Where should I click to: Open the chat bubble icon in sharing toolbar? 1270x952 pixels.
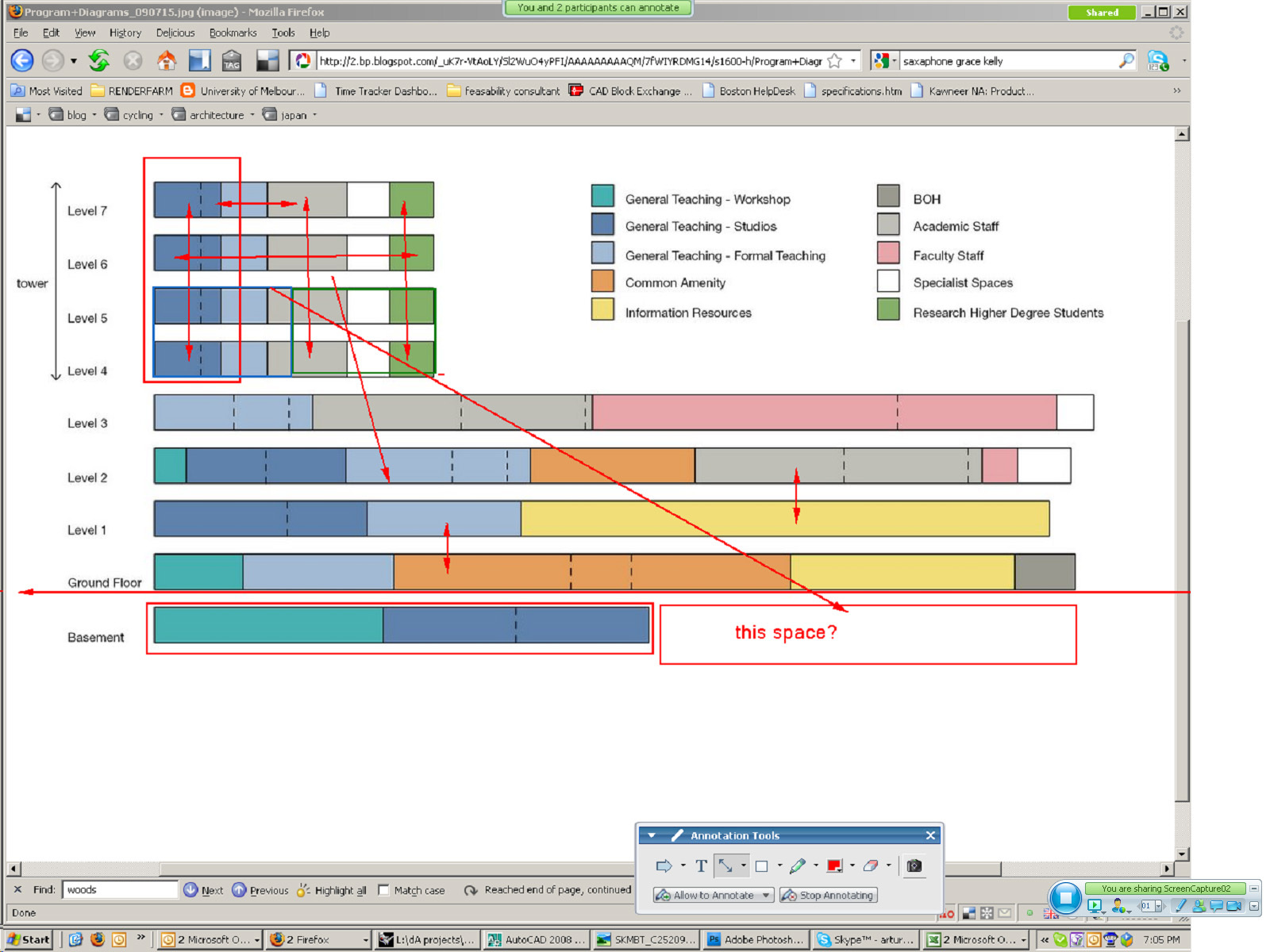(1216, 905)
